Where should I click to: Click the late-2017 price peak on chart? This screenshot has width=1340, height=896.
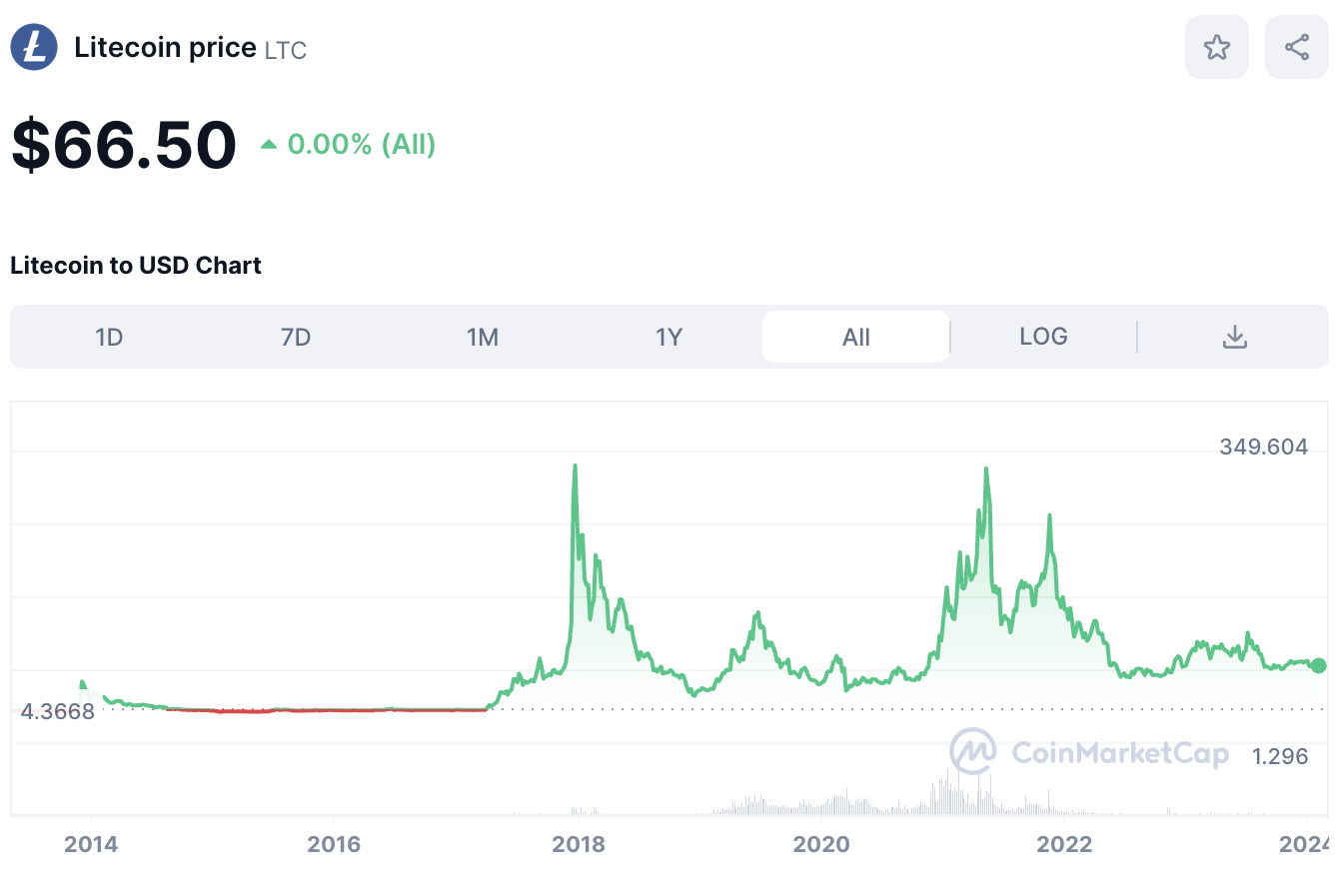[575, 466]
